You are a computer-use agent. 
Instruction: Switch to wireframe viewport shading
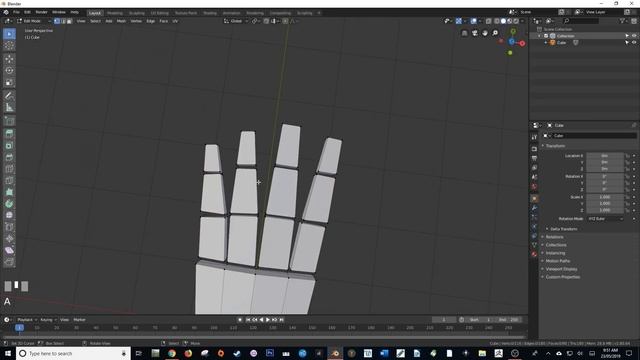497,21
